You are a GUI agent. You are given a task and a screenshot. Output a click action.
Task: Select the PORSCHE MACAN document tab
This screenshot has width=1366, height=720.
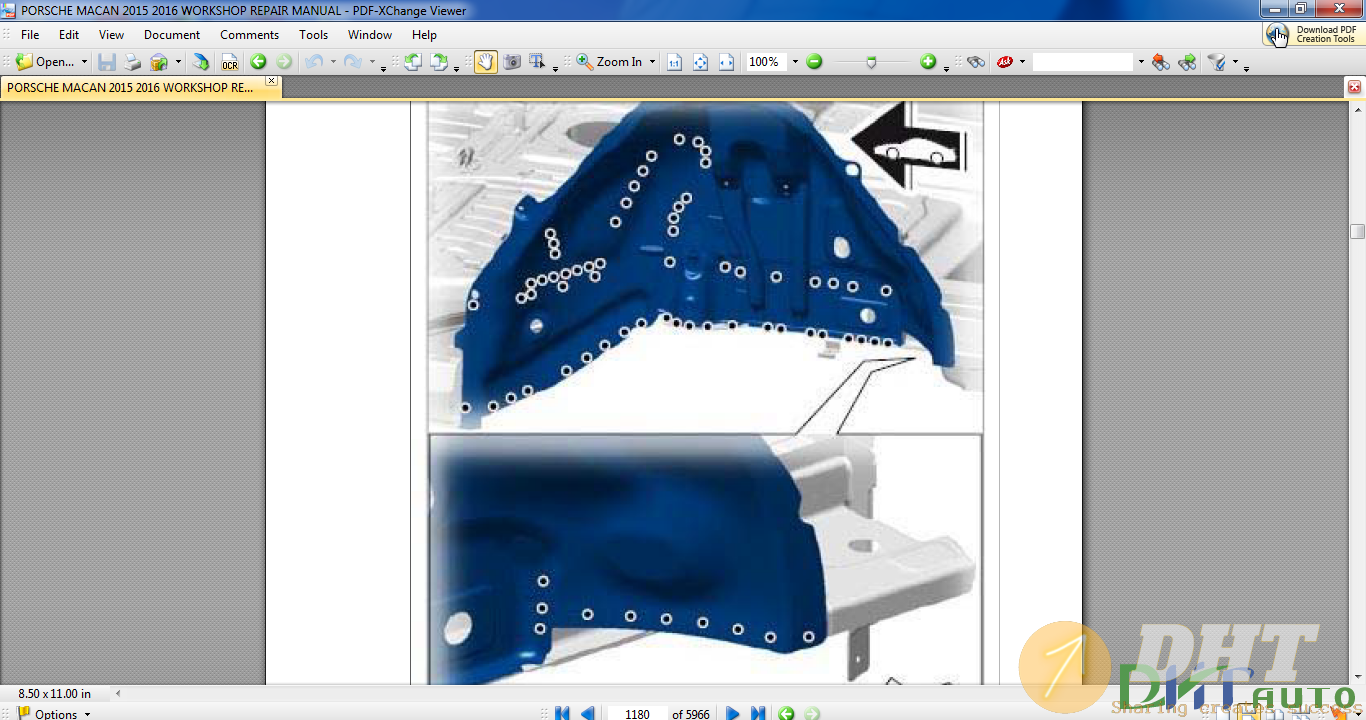130,88
